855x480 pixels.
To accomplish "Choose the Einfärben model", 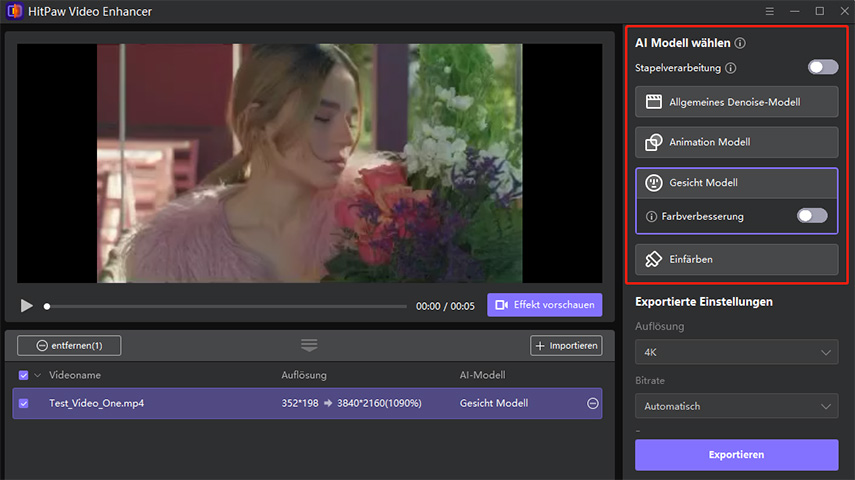I will 736,260.
